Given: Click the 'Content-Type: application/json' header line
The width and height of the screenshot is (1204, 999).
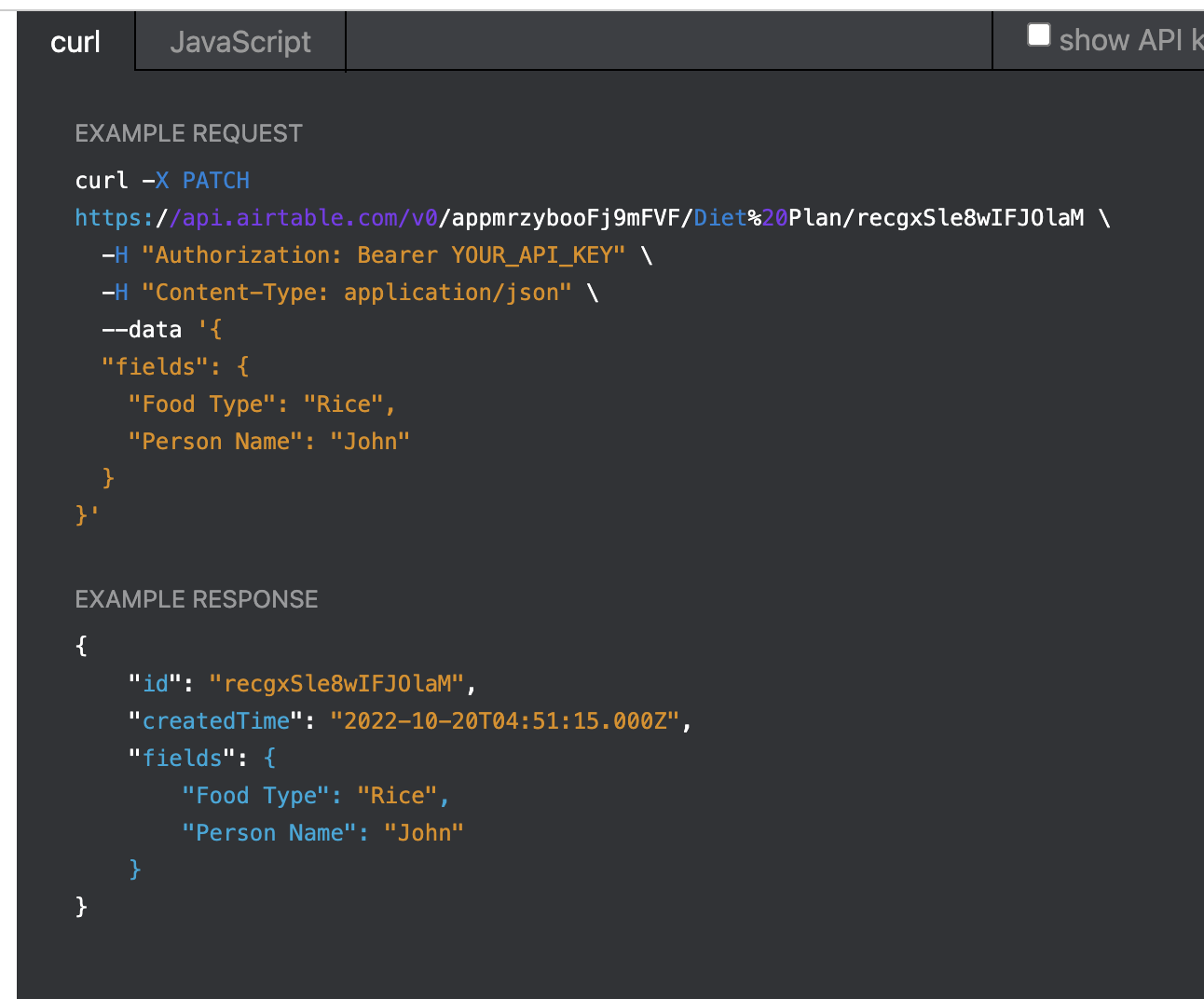Looking at the screenshot, I should click(x=350, y=292).
